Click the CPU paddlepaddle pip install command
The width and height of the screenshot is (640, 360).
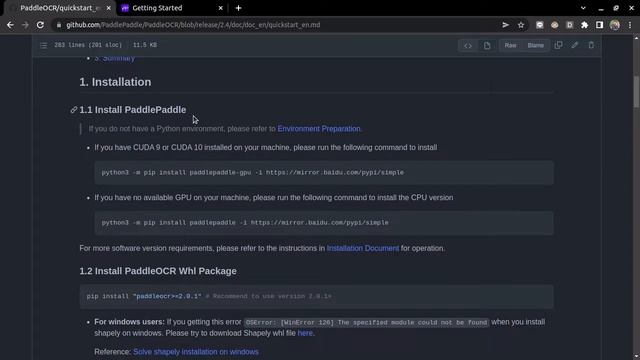[x=245, y=223]
